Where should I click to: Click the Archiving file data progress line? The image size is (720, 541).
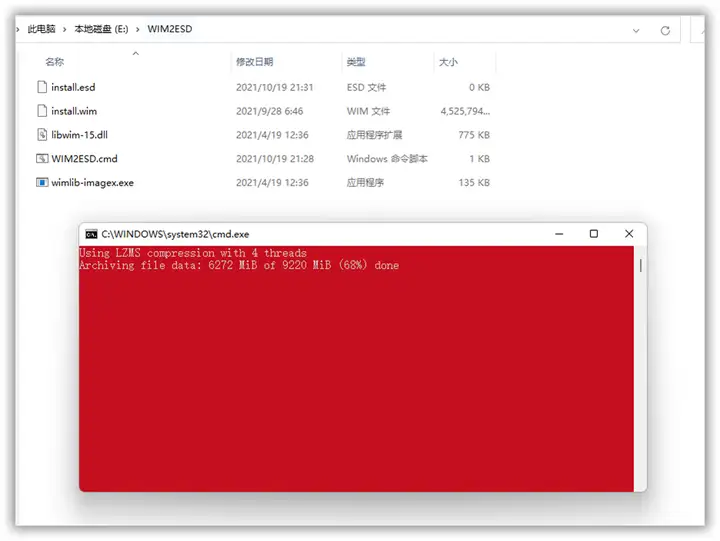[239, 265]
